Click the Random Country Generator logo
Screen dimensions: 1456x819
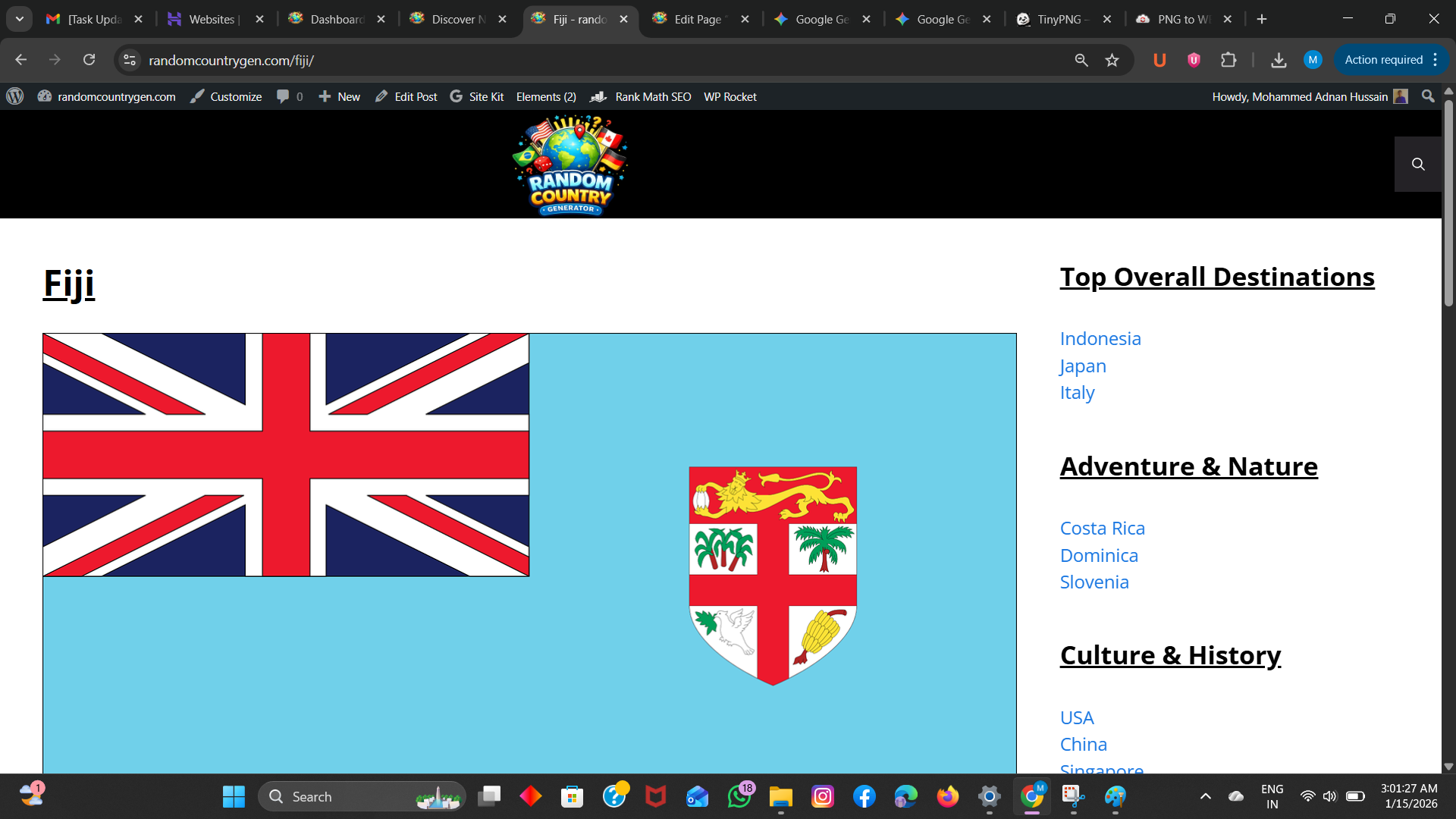click(570, 164)
